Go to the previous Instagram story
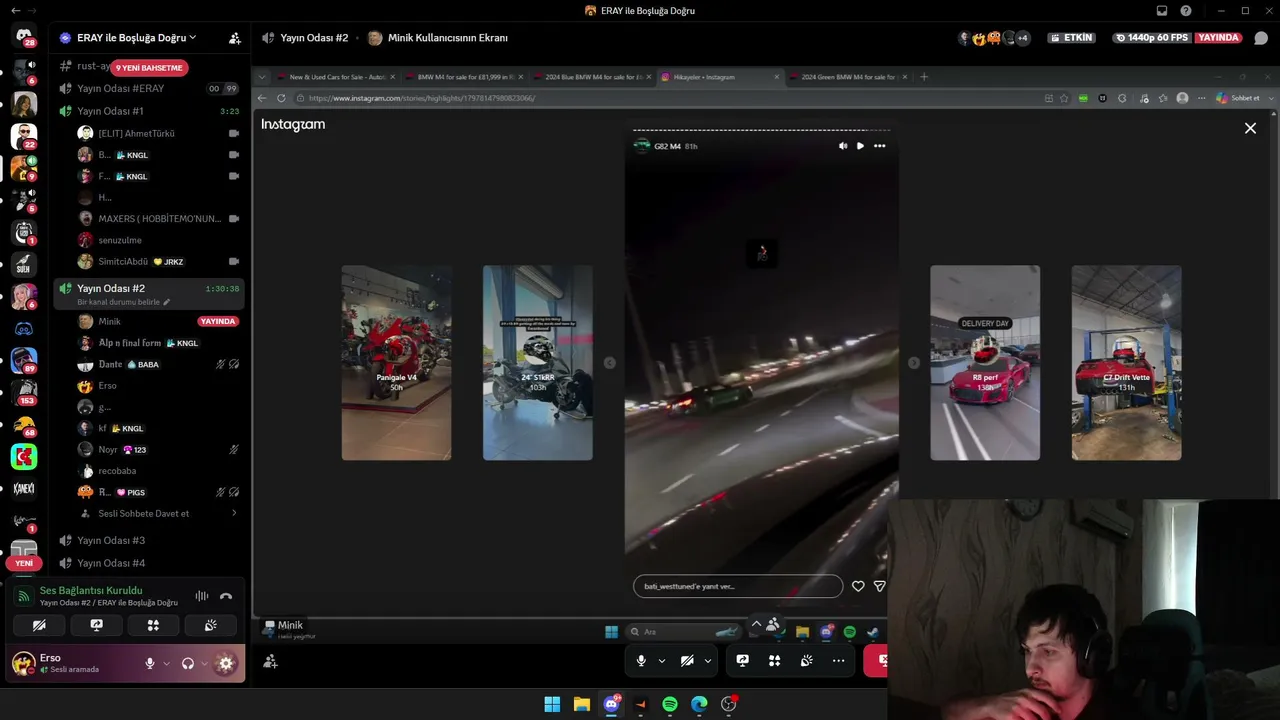Image resolution: width=1280 pixels, height=720 pixels. (x=610, y=363)
